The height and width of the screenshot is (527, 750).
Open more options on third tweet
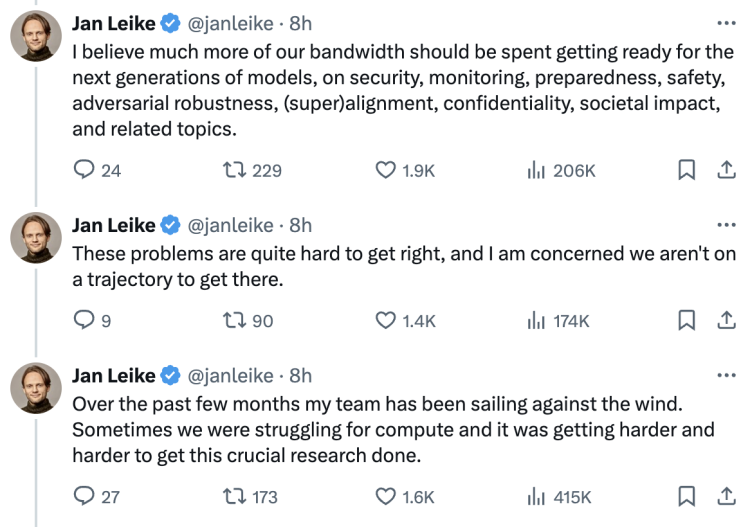coord(727,375)
